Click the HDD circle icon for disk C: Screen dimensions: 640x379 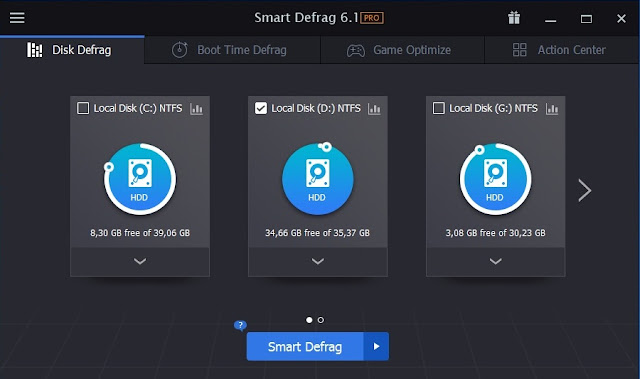(x=140, y=179)
